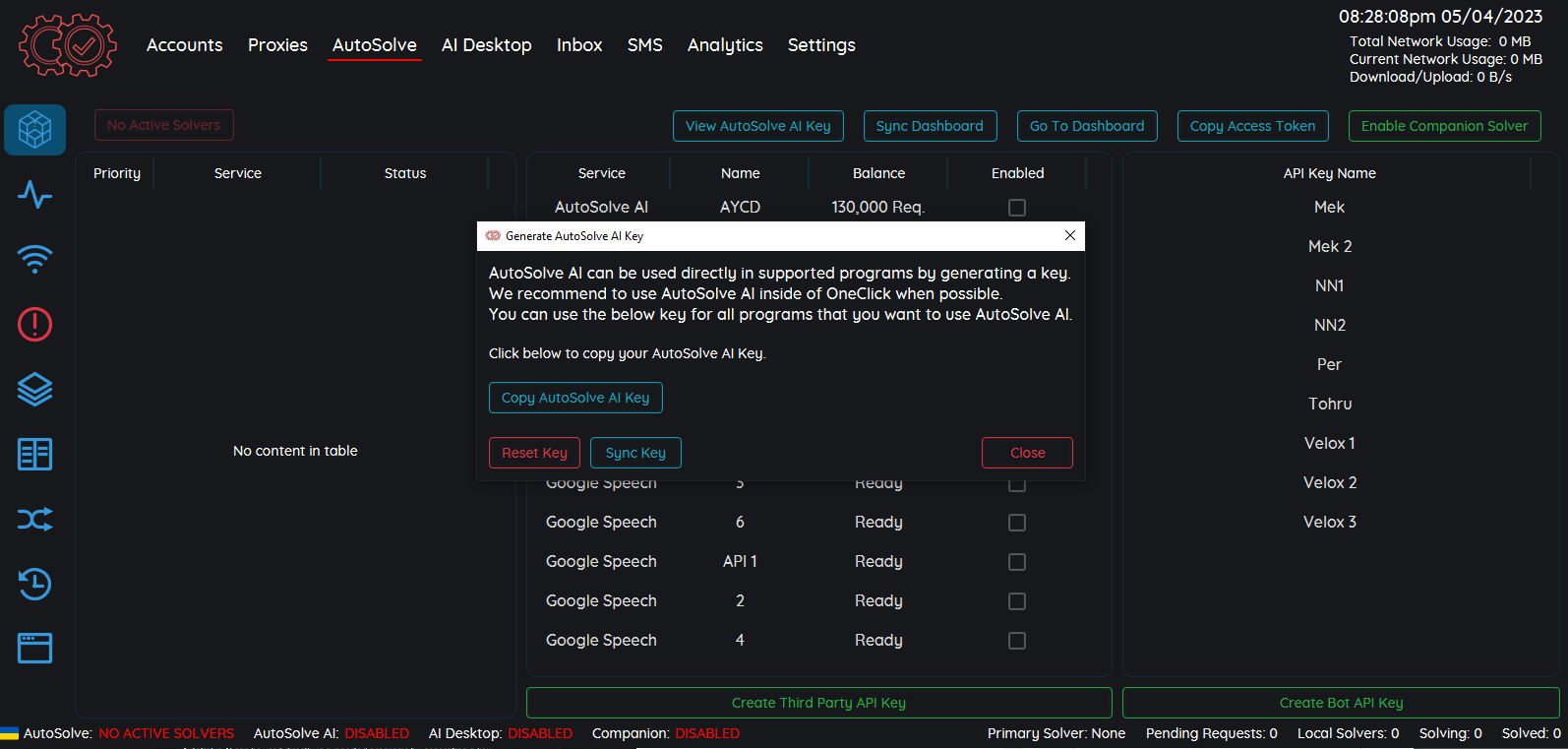The height and width of the screenshot is (749, 1568).
Task: Open the activity pulse icon in sidebar
Action: tap(34, 195)
